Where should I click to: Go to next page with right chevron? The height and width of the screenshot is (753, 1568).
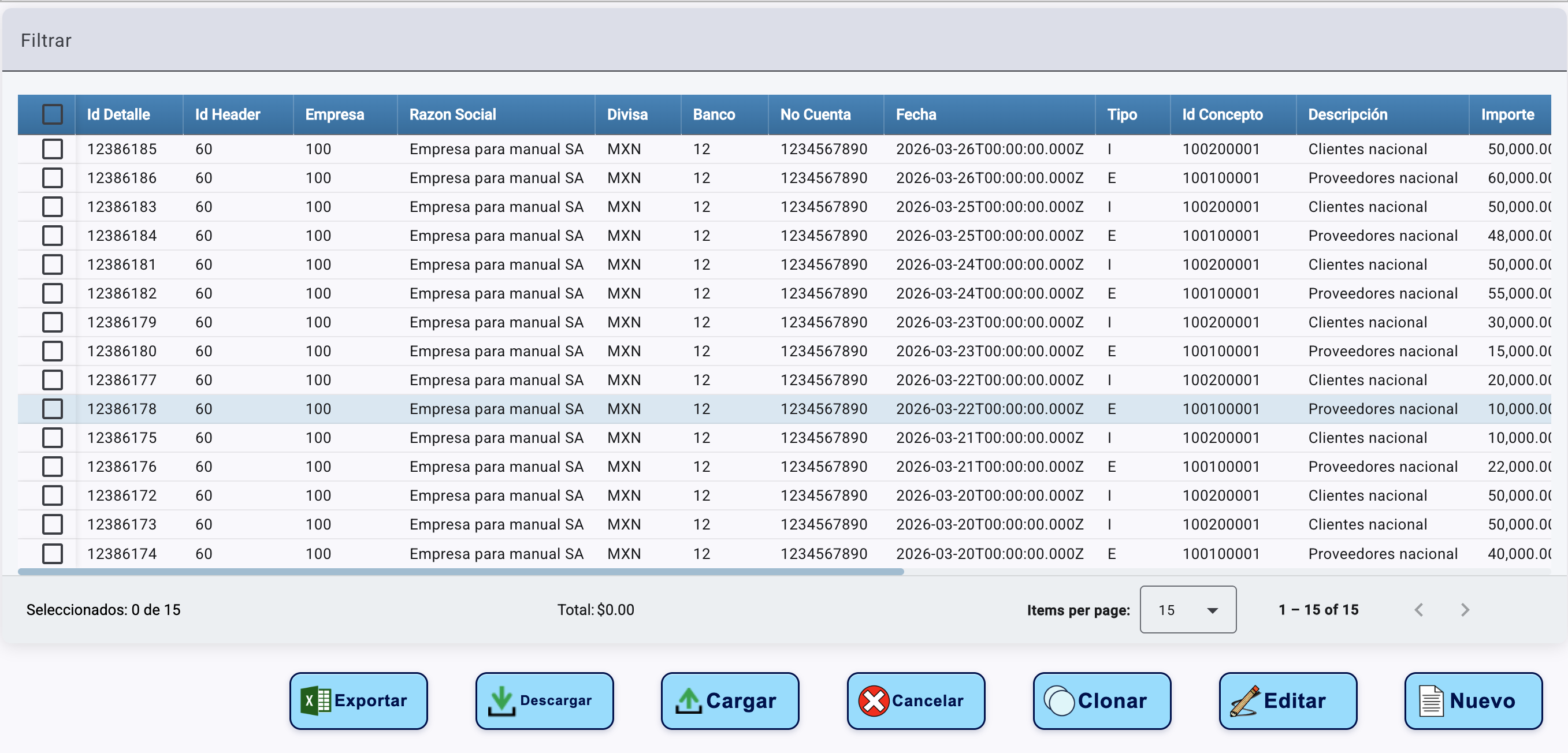1465,609
